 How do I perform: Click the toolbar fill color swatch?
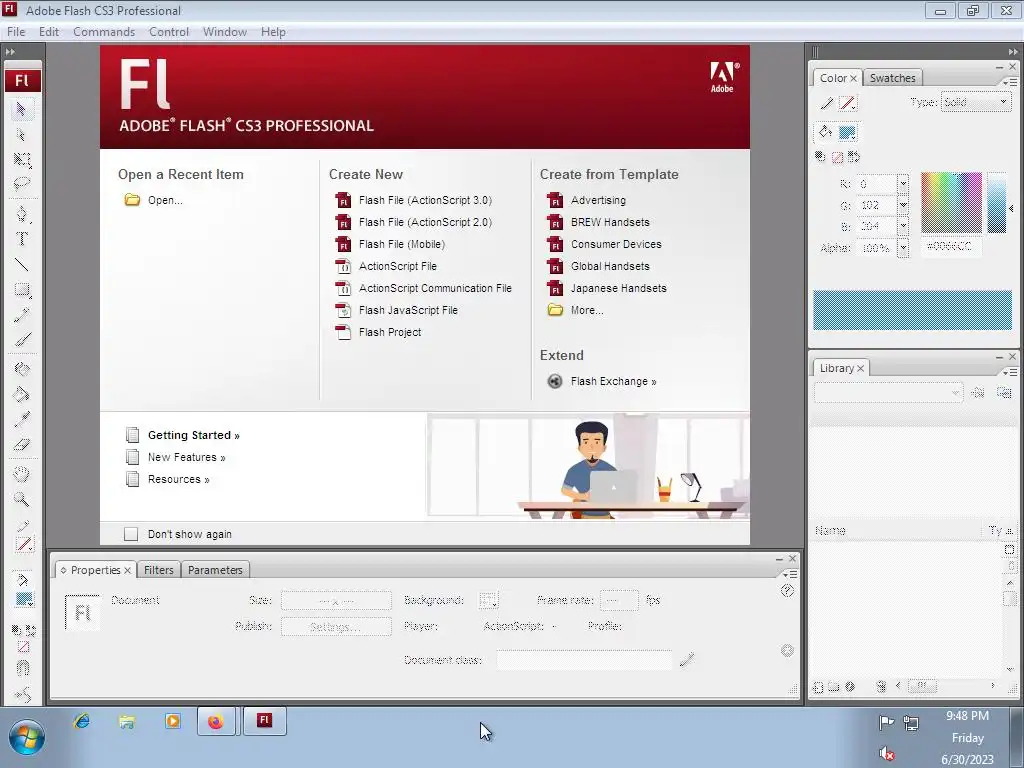click(24, 599)
